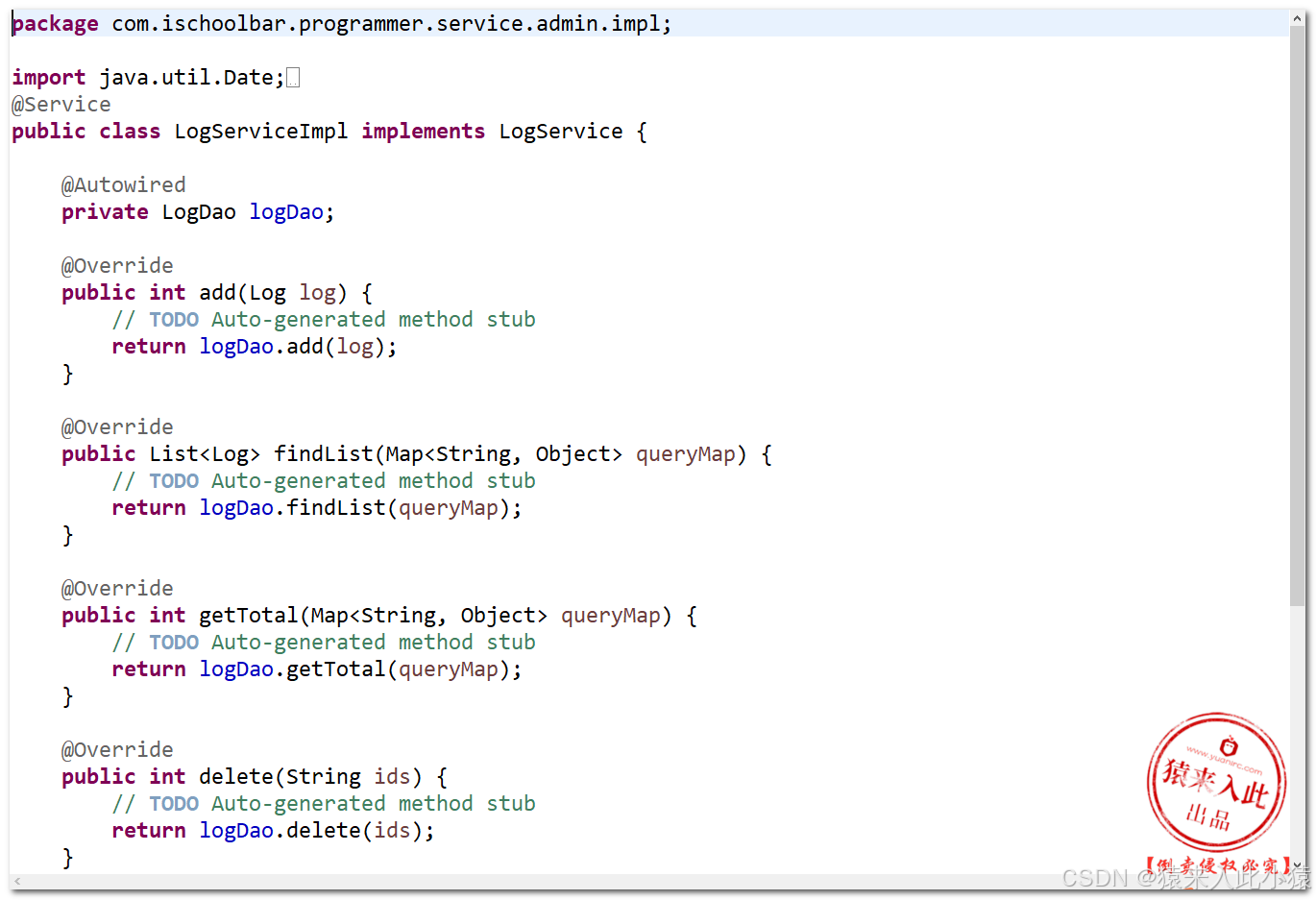Click the scroll left arrow of horizontal scrollbar
This screenshot has width=1316, height=900.
tap(17, 881)
